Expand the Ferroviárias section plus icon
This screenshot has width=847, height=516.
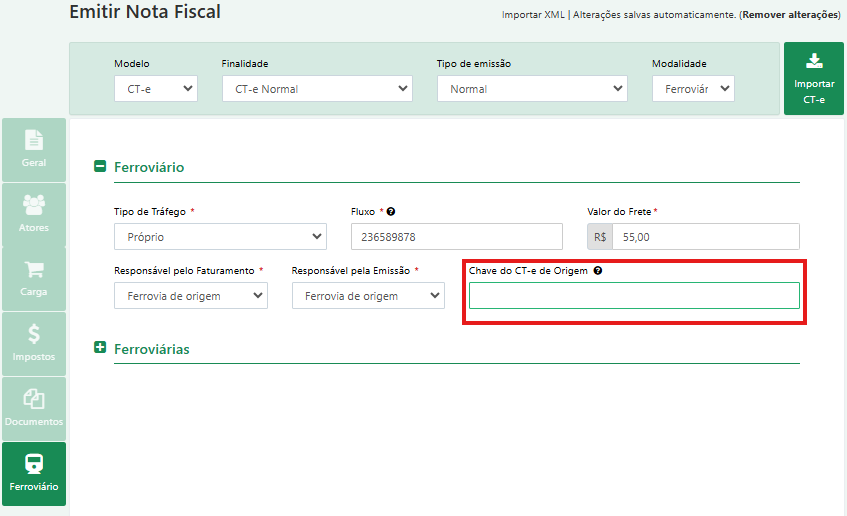coord(100,347)
